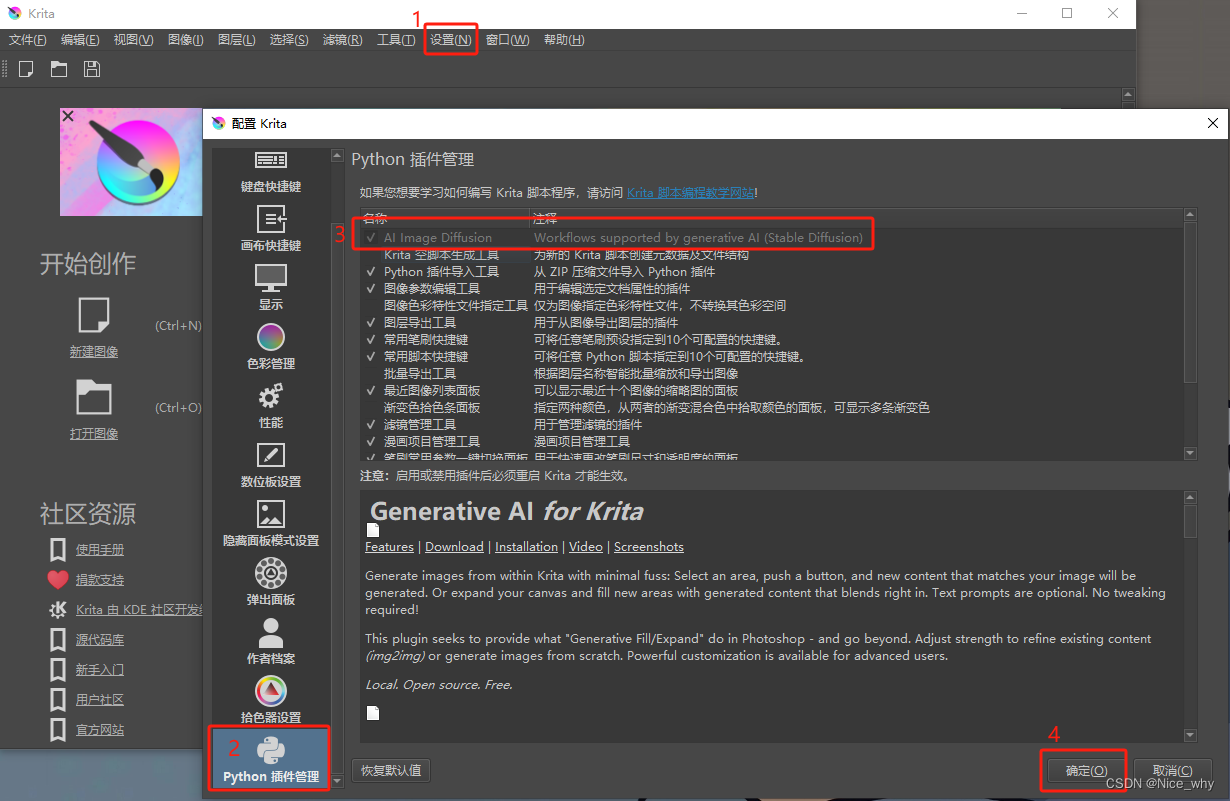Screen dimensions: 1230x801
Task: Click the description pane scrollbar down arrow
Action: (1190, 735)
